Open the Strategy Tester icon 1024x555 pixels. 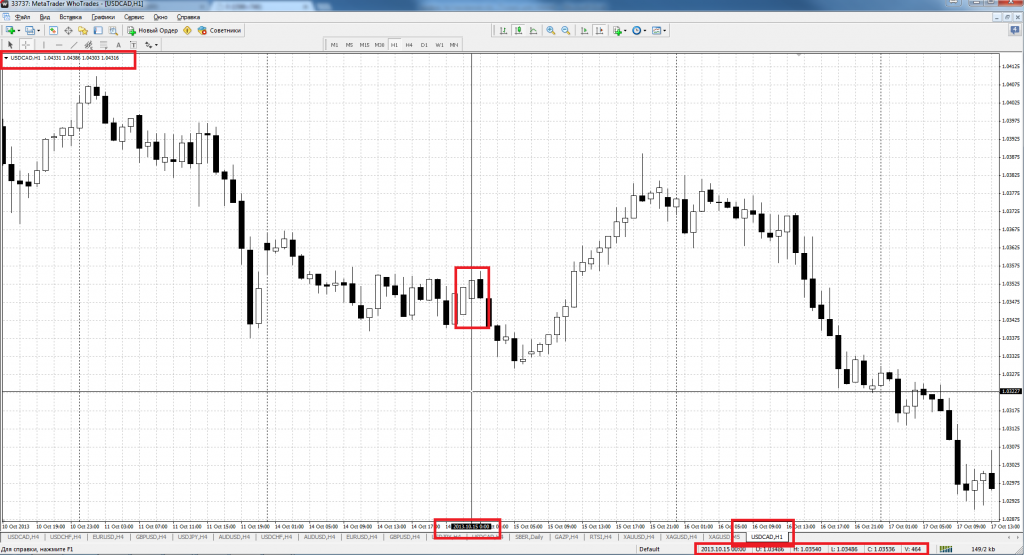click(113, 30)
